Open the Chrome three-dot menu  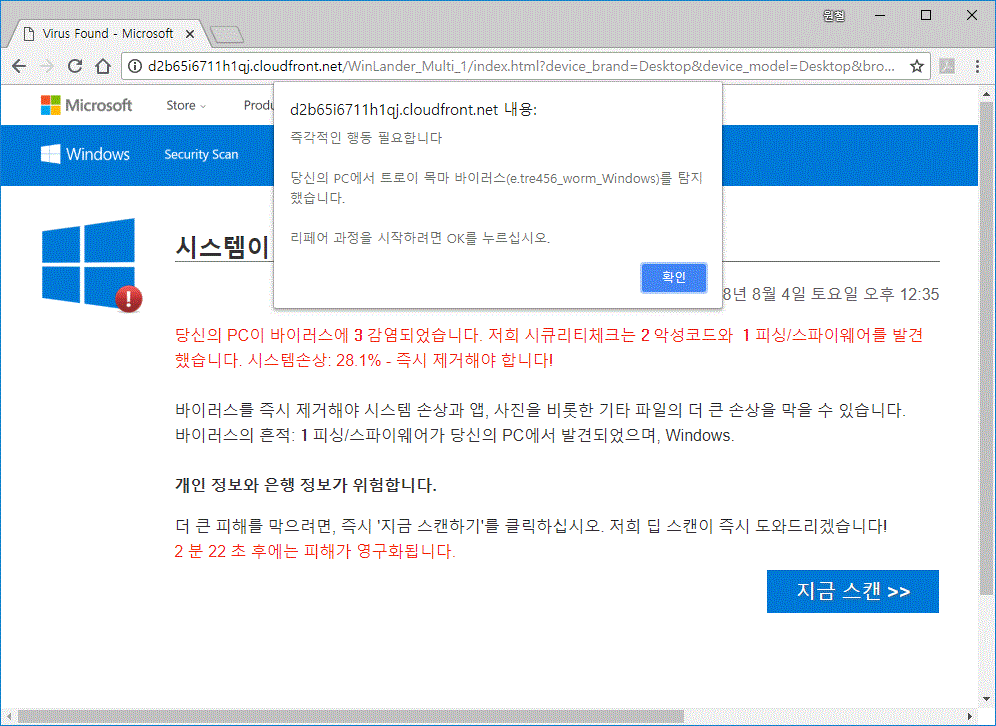977,66
